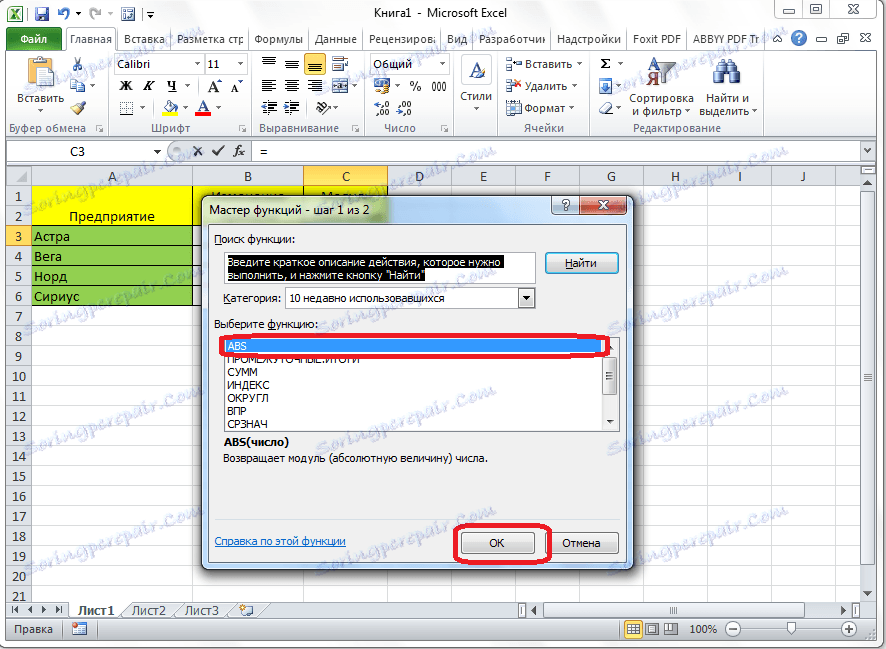
Task: Apply percent style with % icon
Action: point(415,86)
